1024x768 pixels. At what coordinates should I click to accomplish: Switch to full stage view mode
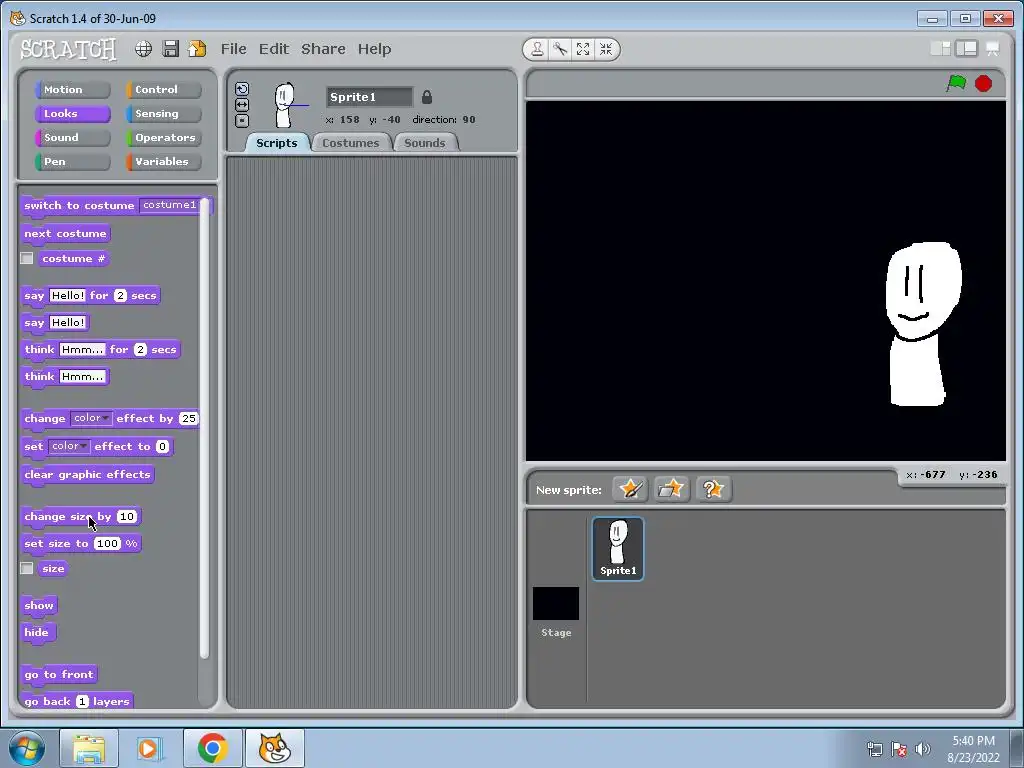pyautogui.click(x=967, y=49)
